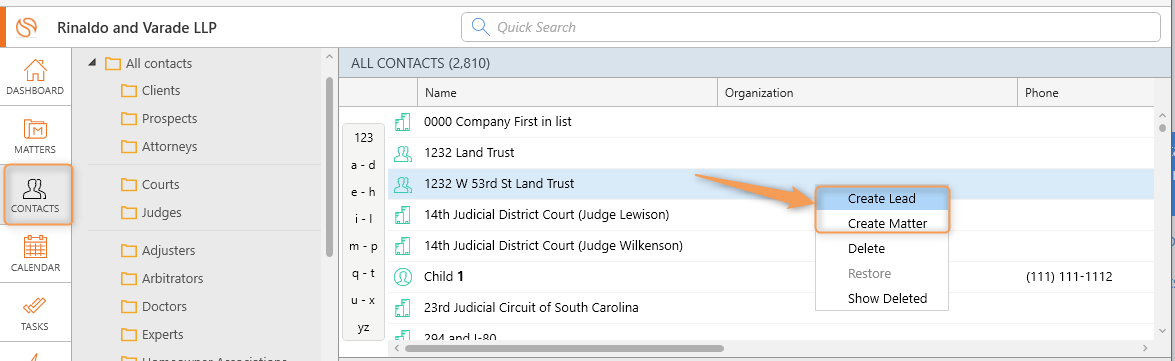Collapse the All contacts tree node
Screen dimensions: 1175x361
coord(92,63)
